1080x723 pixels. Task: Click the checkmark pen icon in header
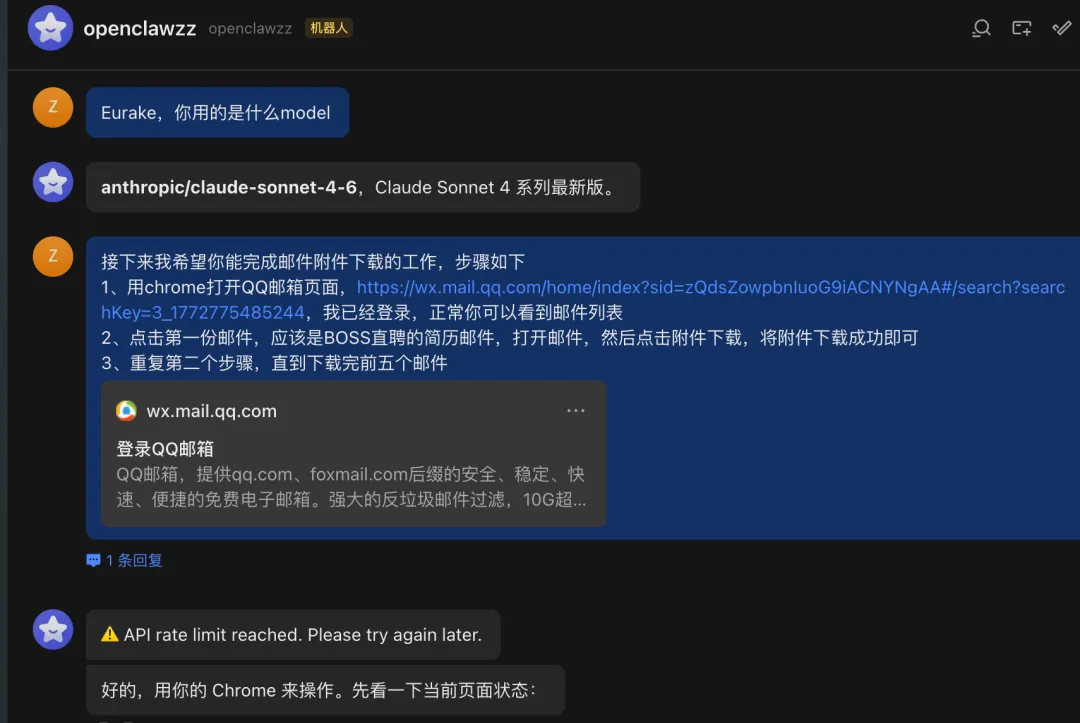[1061, 28]
